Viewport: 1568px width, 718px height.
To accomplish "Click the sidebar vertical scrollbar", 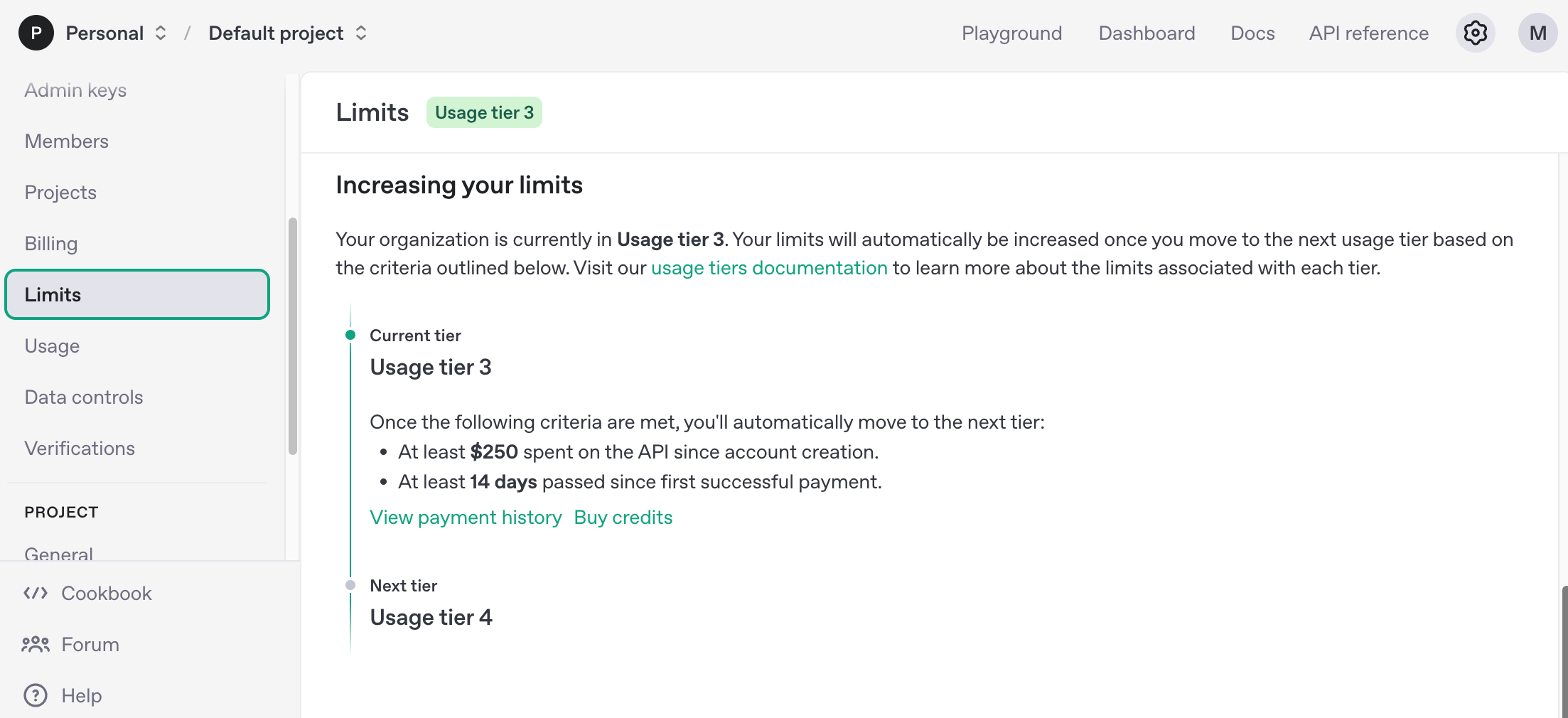I will coord(292,336).
